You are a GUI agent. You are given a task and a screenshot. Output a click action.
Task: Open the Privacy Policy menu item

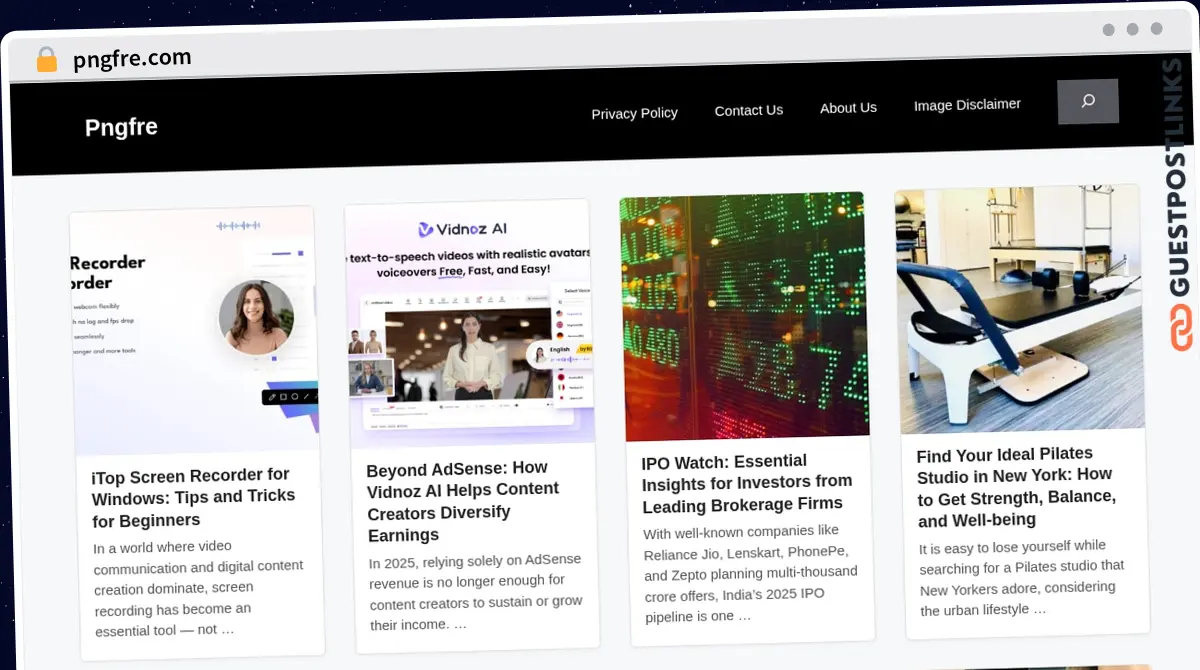click(x=634, y=113)
